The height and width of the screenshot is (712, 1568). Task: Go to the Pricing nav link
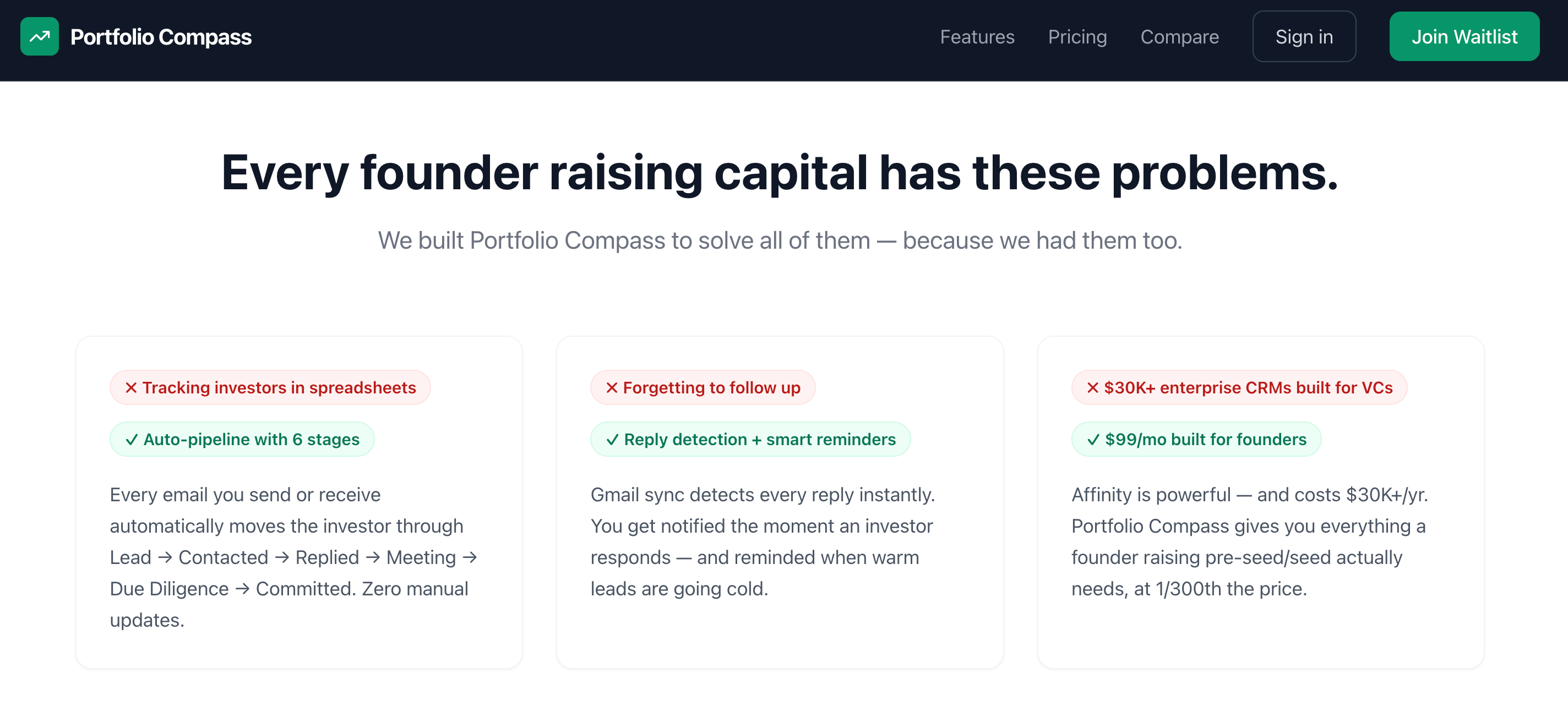point(1077,36)
